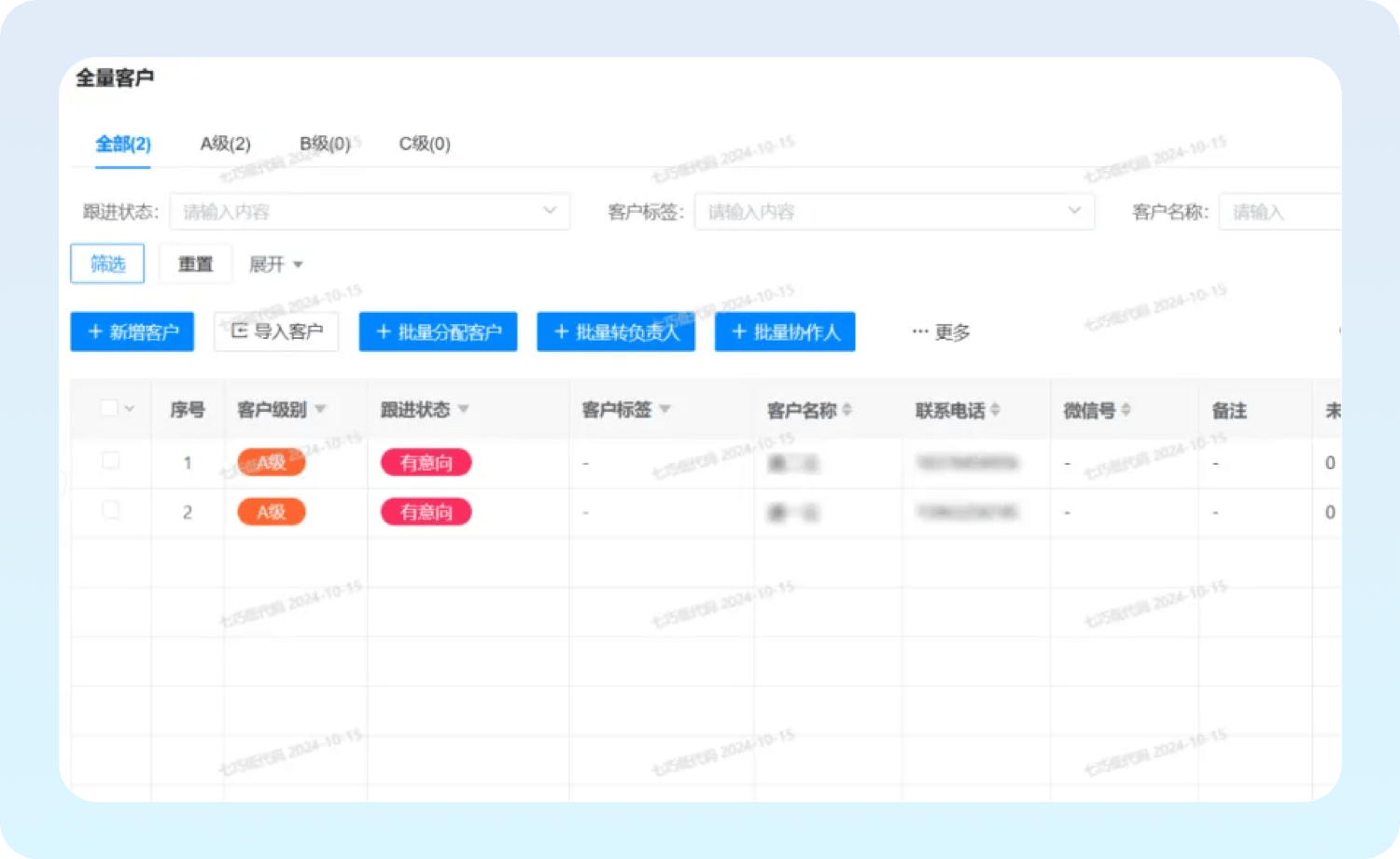Sort by 客户名称 using sort arrows
The width and height of the screenshot is (1400, 859).
[847, 410]
